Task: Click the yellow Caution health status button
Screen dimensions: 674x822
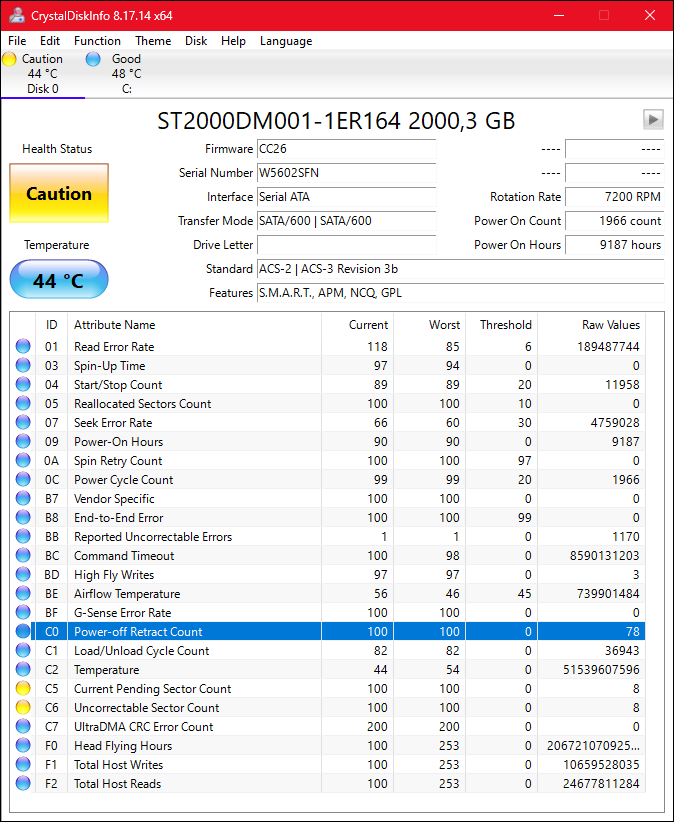Action: click(x=59, y=193)
